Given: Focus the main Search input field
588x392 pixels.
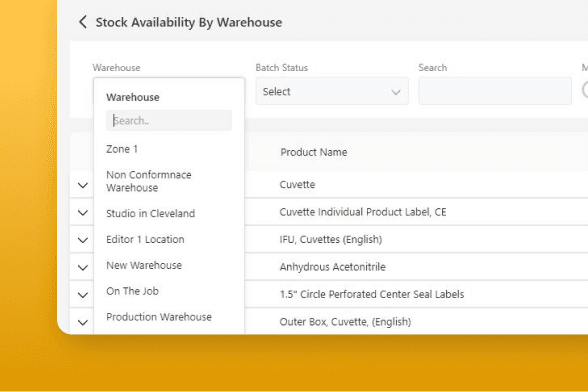Looking at the screenshot, I should 495,91.
